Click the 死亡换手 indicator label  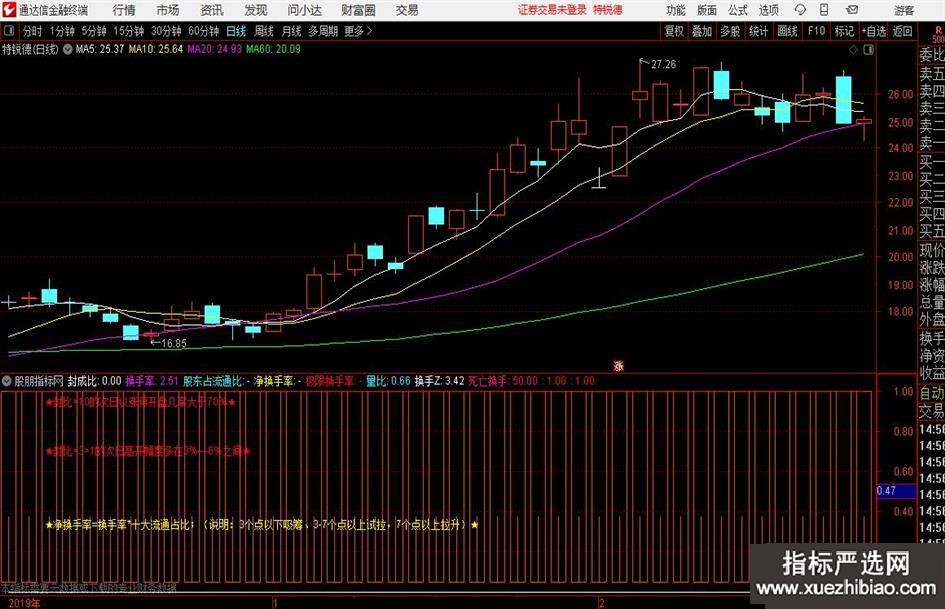point(488,381)
